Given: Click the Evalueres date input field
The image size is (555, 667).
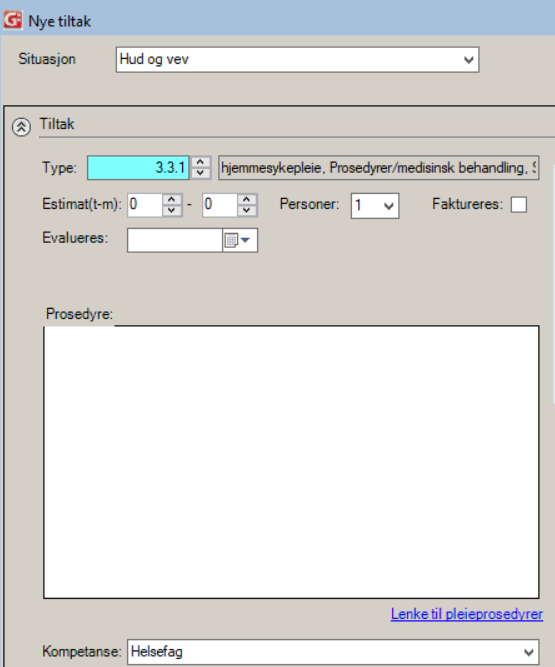Looking at the screenshot, I should coord(175,240).
